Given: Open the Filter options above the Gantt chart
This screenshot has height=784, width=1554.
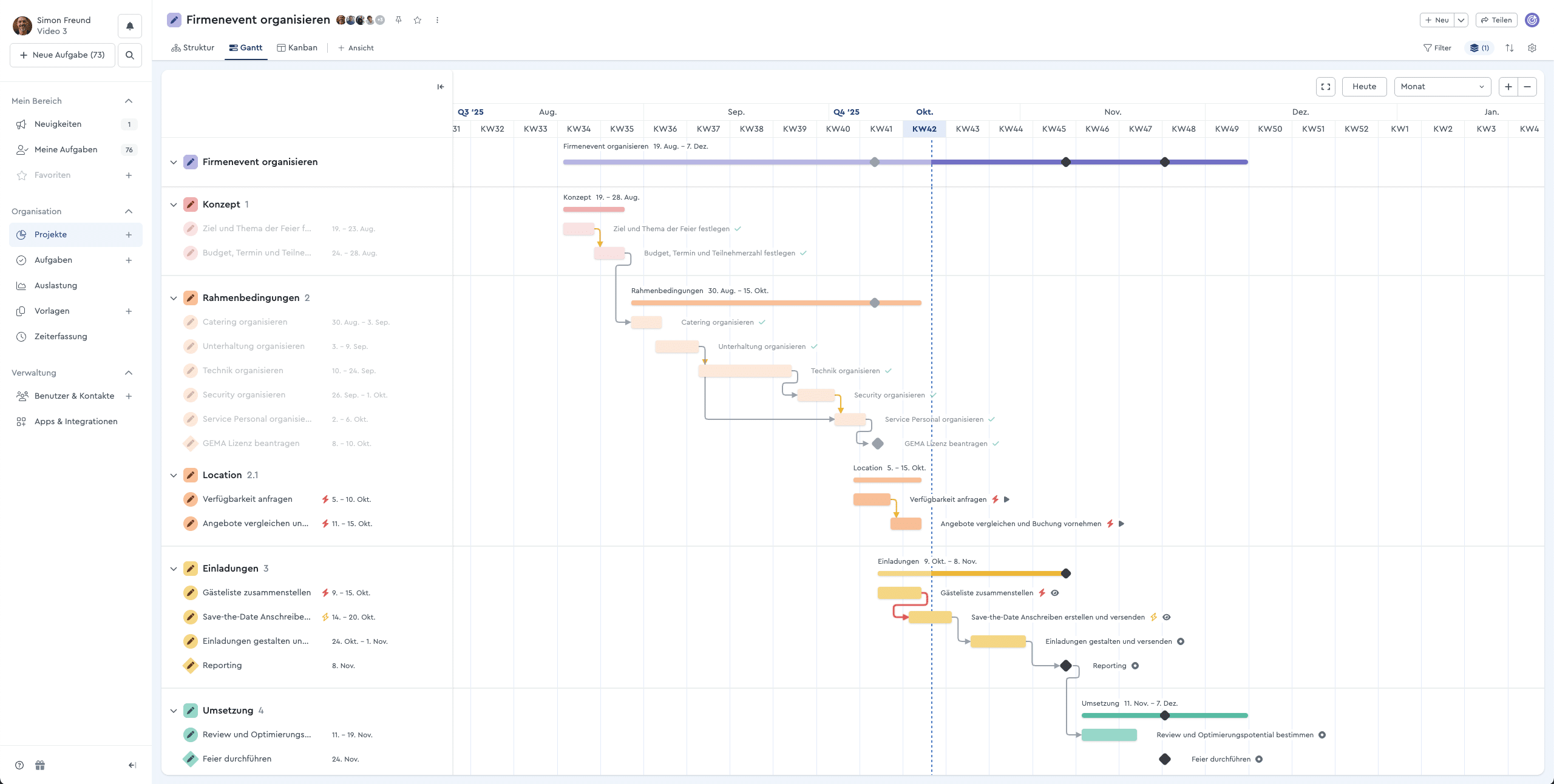Looking at the screenshot, I should [x=1437, y=48].
